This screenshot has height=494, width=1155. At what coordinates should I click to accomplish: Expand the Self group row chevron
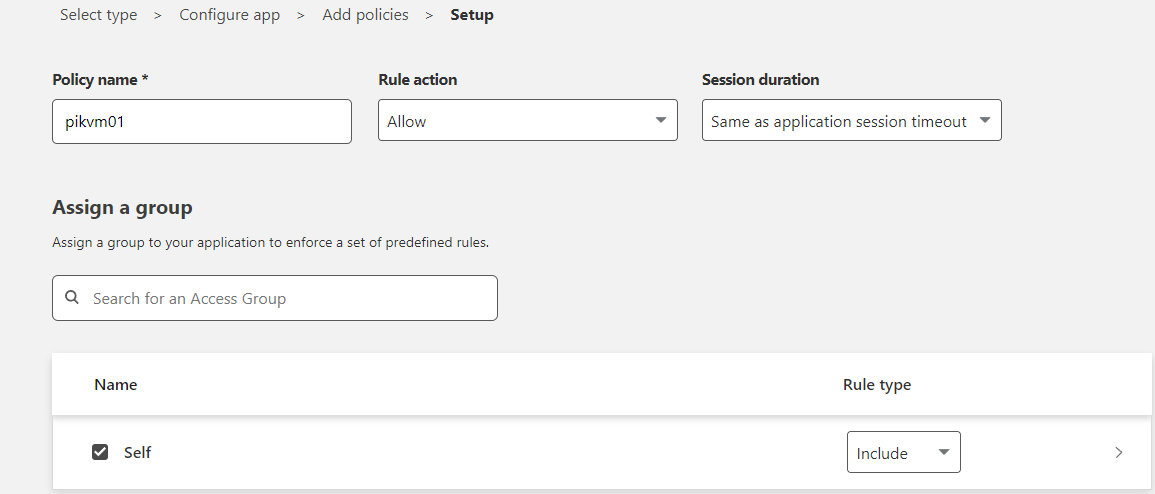pos(1119,452)
